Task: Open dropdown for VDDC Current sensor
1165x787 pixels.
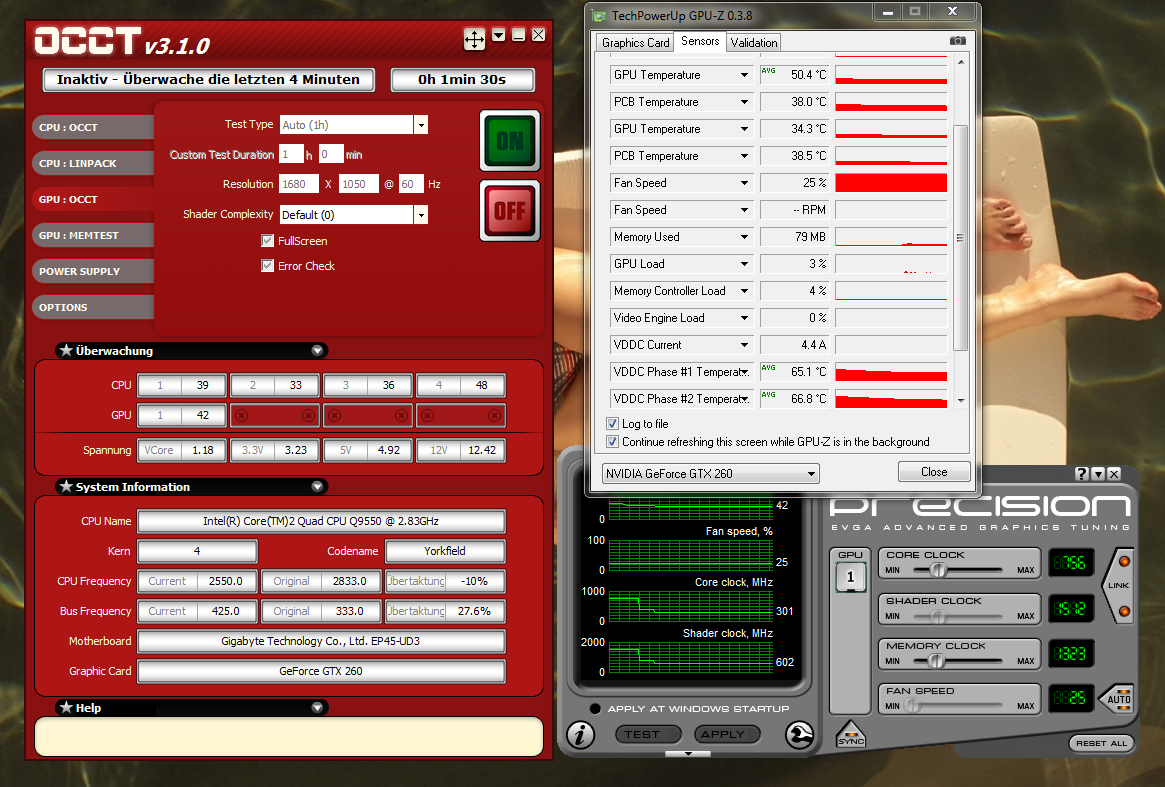Action: (x=744, y=345)
